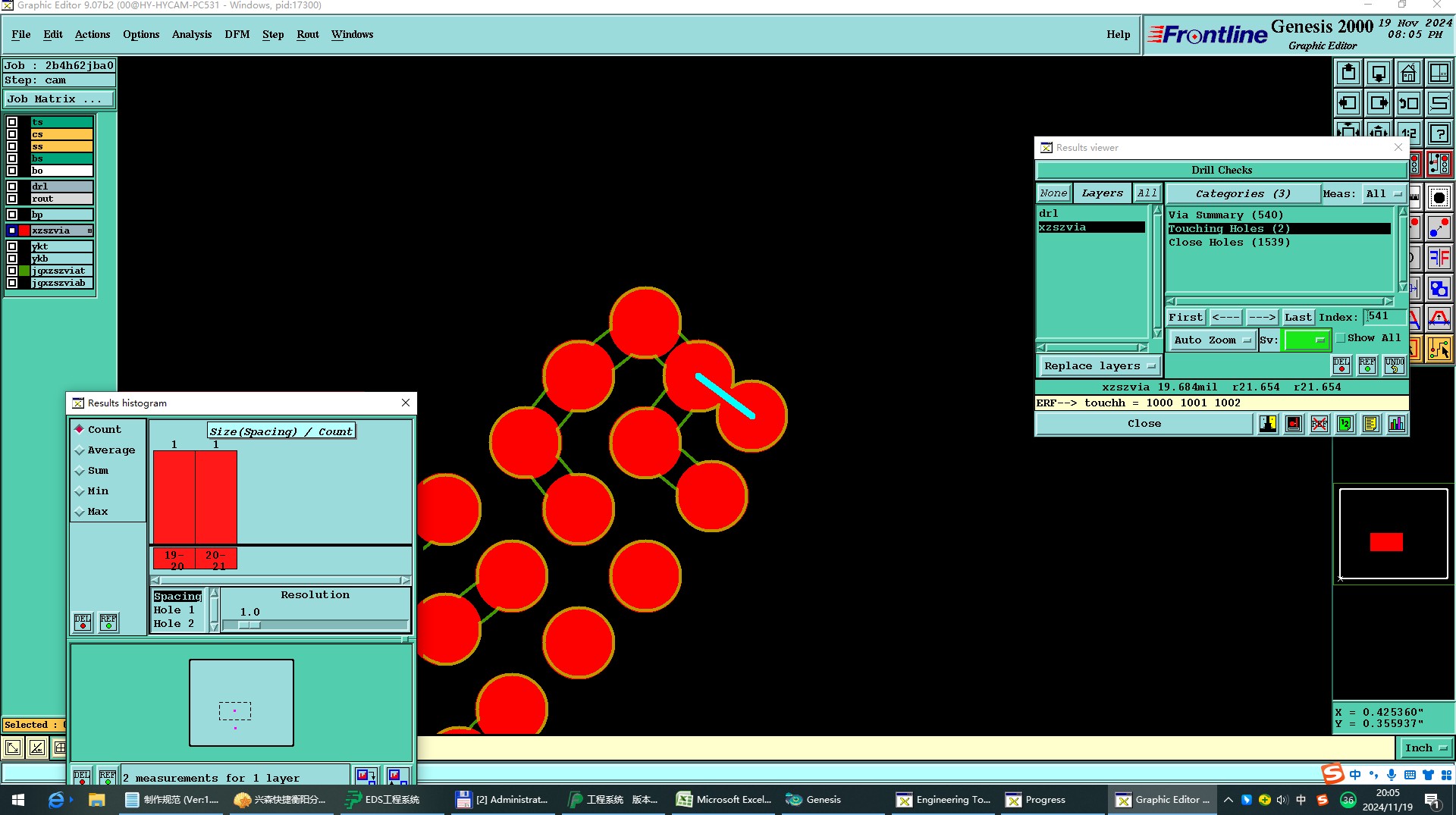1456x815 pixels.
Task: Open the Job Matrix button
Action: 59,99
